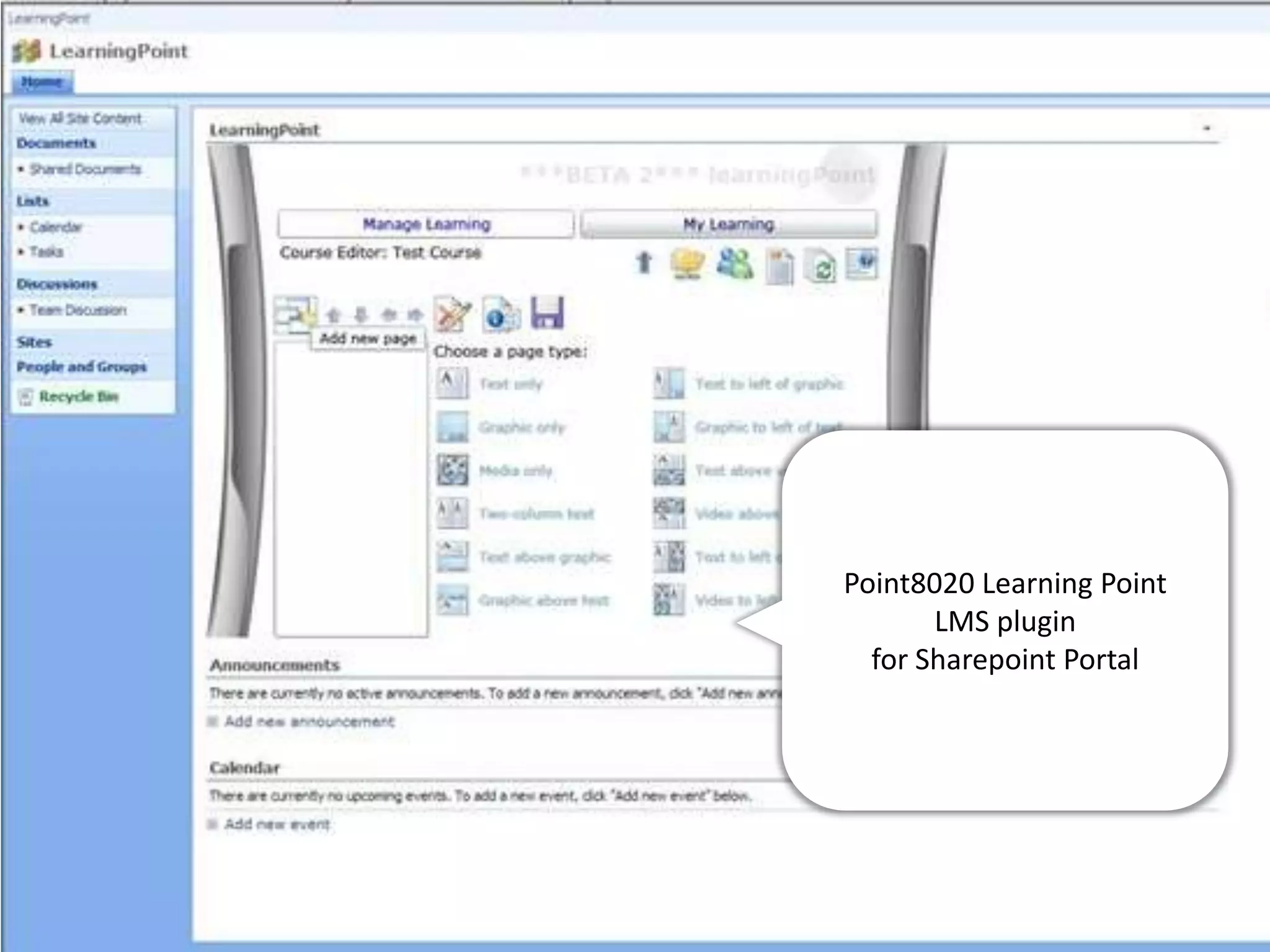The width and height of the screenshot is (1270, 952).
Task: Open View All Site Content
Action: (x=80, y=118)
